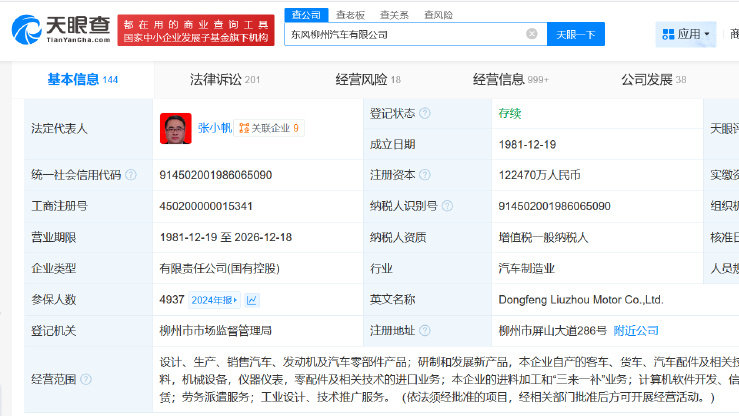Select the 经营信息 999+ tab
The height and width of the screenshot is (416, 739).
[510, 80]
